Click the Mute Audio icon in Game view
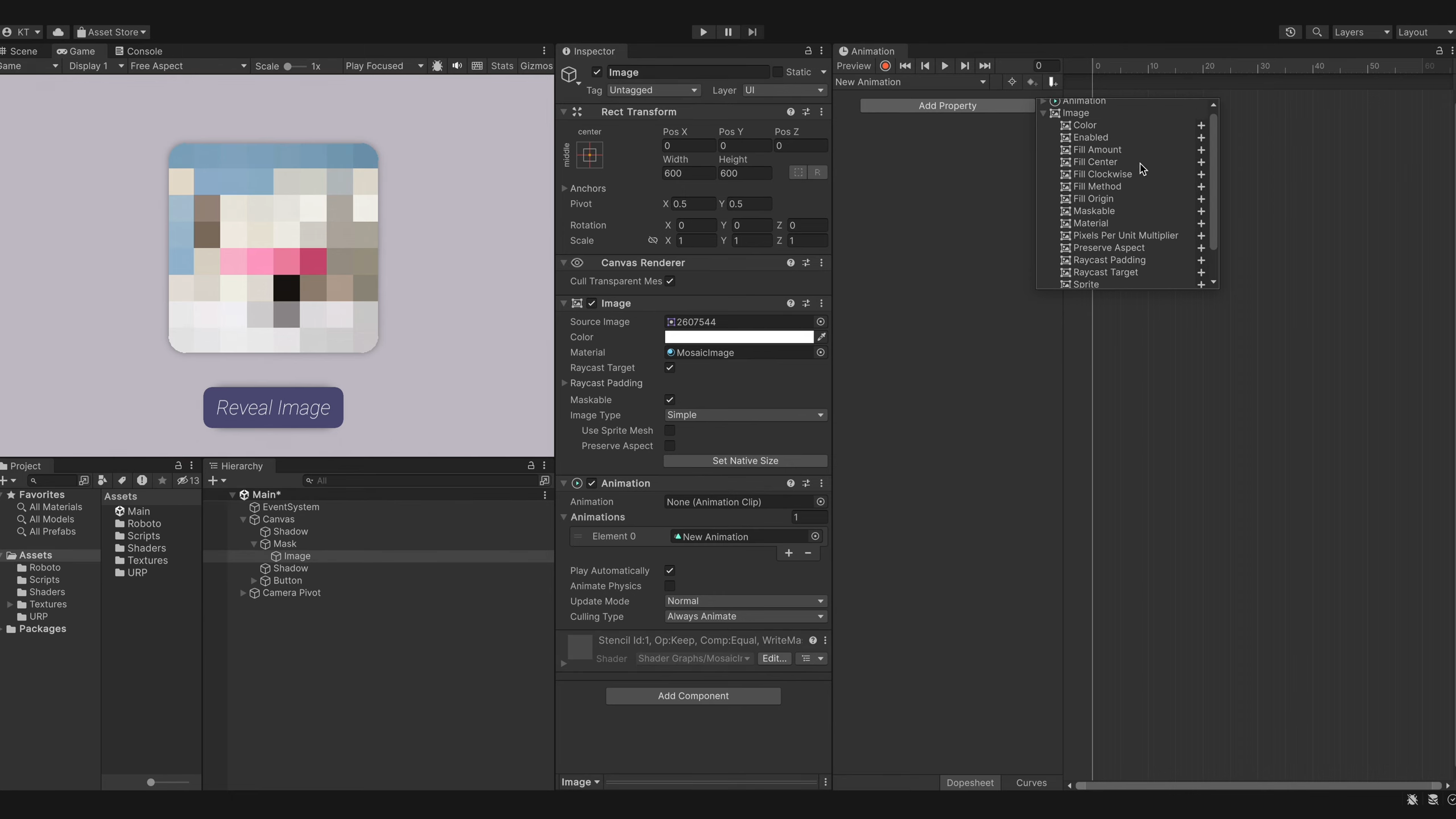This screenshot has width=1456, height=819. (457, 66)
